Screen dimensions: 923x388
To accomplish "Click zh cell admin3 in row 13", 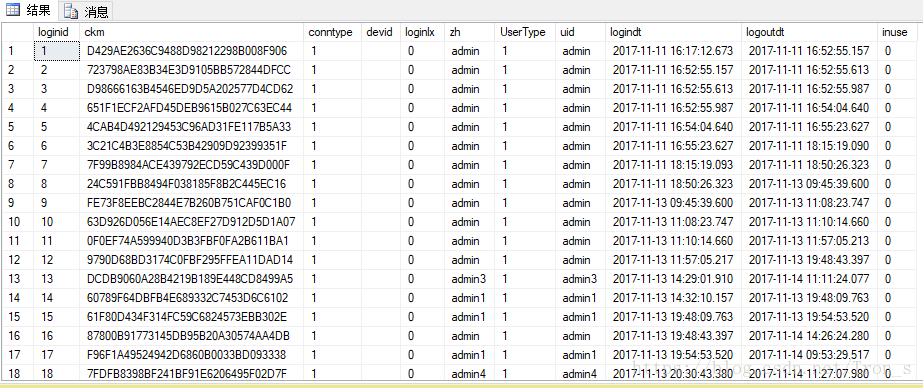I will click(469, 278).
